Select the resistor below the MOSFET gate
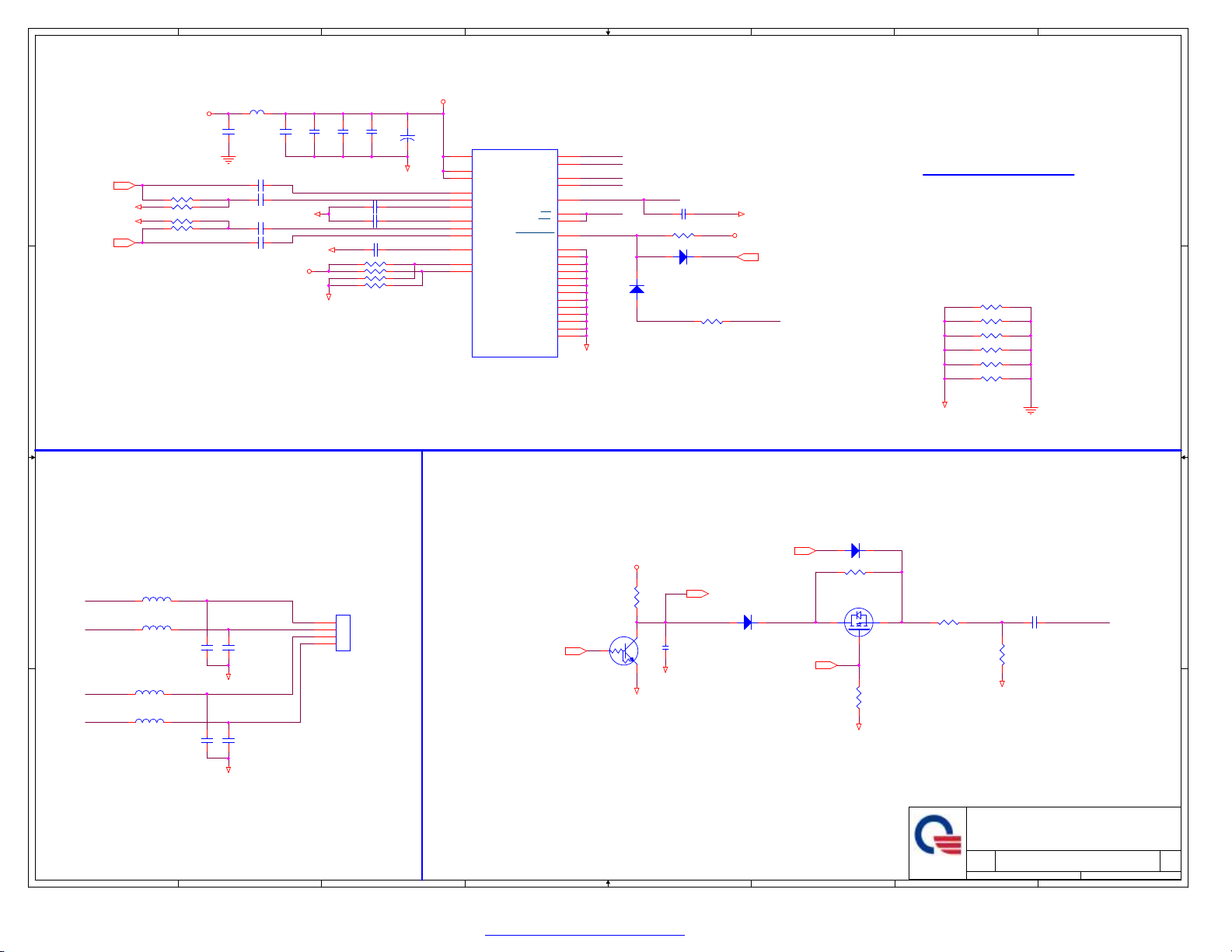The width and height of the screenshot is (1232, 952). (859, 697)
